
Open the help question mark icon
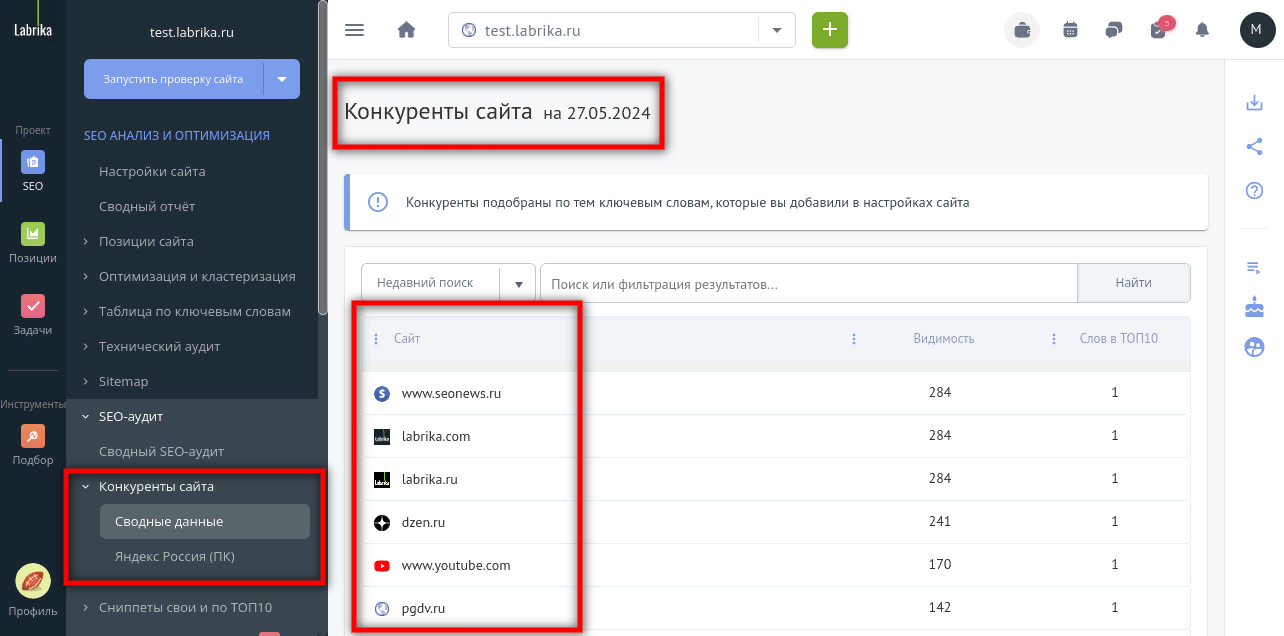[1254, 191]
